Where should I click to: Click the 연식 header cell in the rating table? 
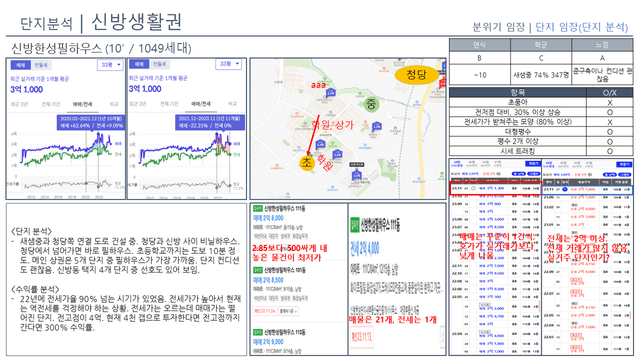480,45
